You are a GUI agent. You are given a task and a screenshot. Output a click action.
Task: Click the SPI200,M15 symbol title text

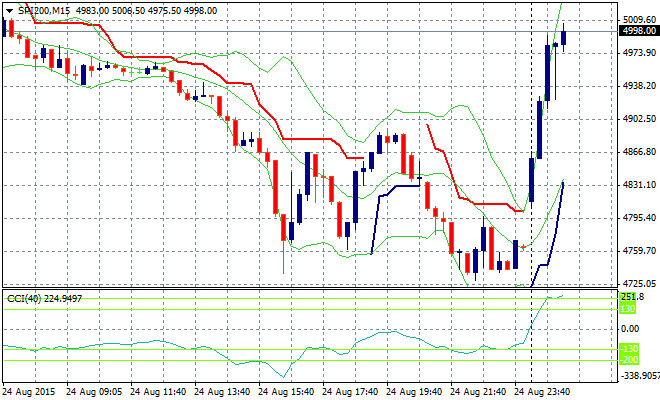point(44,11)
